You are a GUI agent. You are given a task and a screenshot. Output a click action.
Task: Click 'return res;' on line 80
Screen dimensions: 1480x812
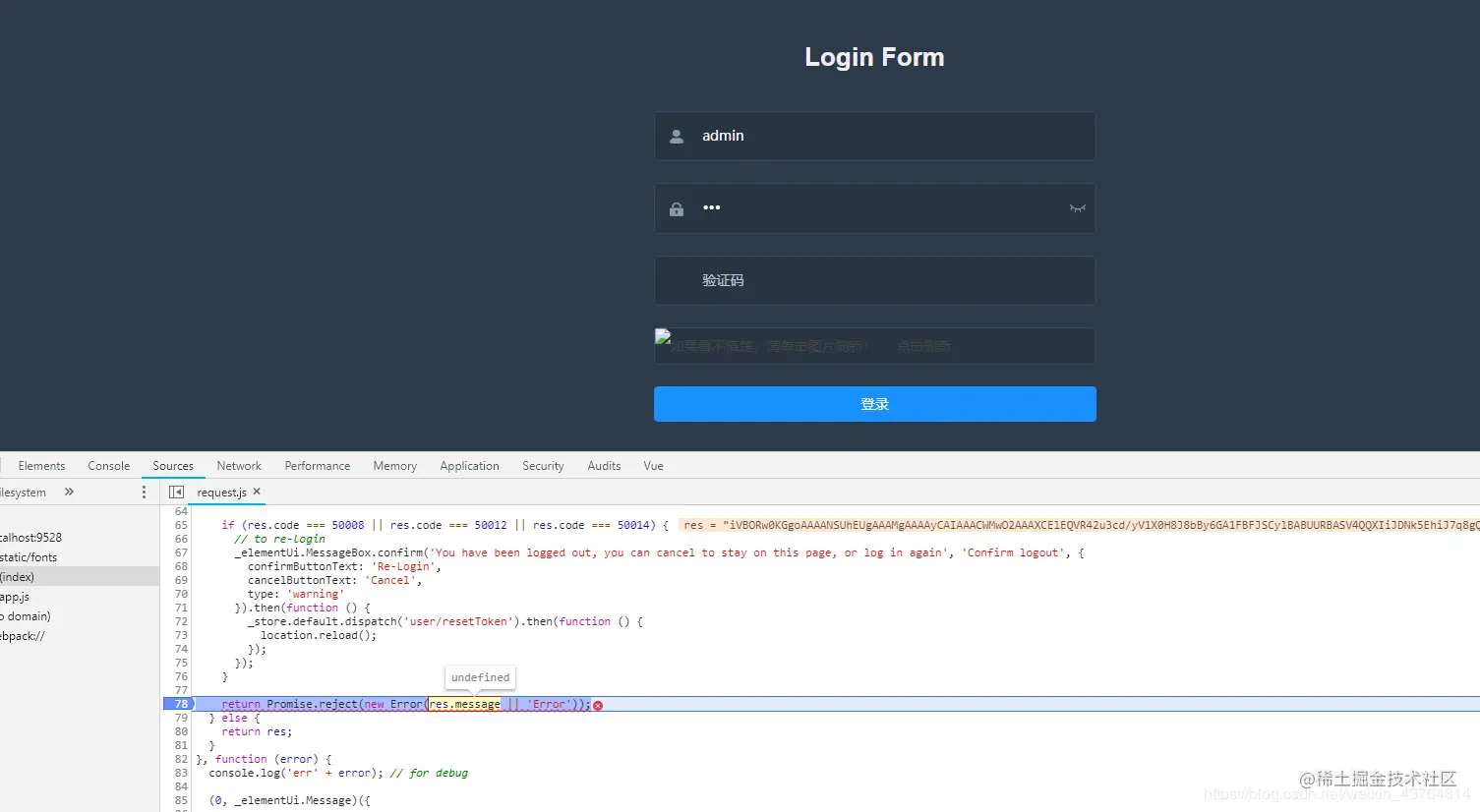257,731
